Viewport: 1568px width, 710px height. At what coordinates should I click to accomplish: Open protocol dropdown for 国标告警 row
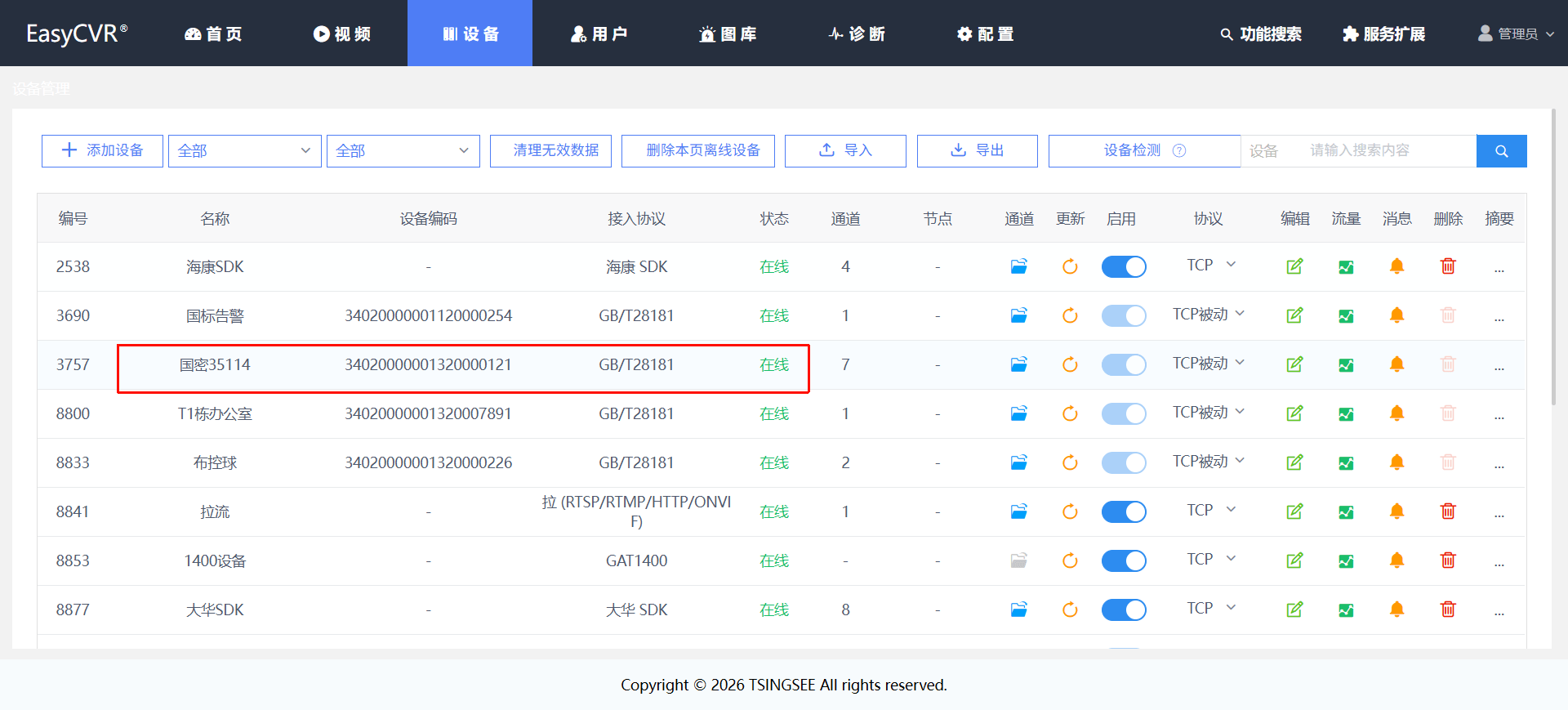[1209, 315]
